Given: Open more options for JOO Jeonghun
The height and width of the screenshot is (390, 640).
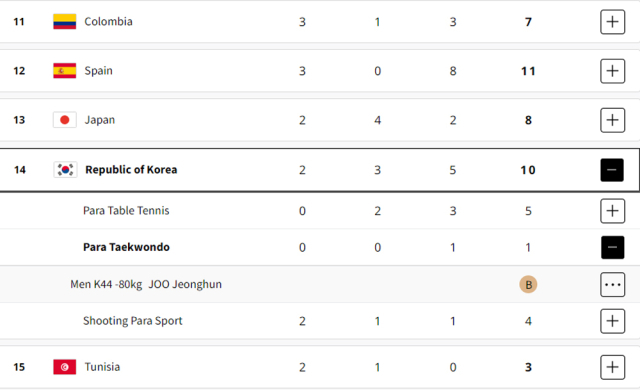Looking at the screenshot, I should pyautogui.click(x=612, y=284).
